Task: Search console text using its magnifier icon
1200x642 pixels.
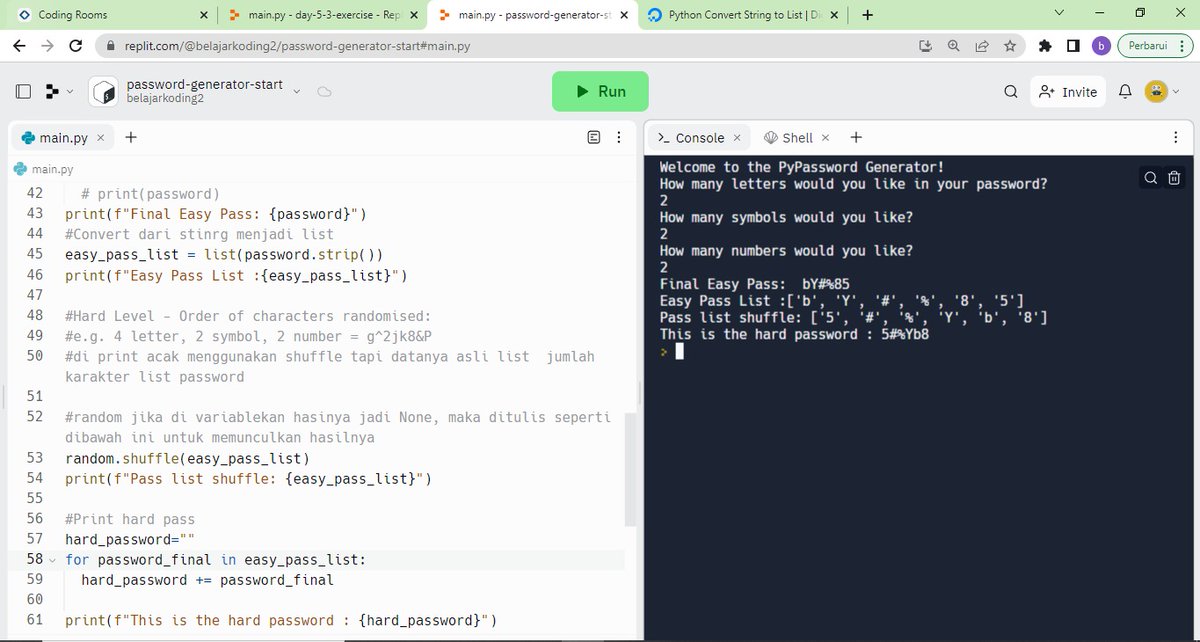Action: (x=1149, y=177)
